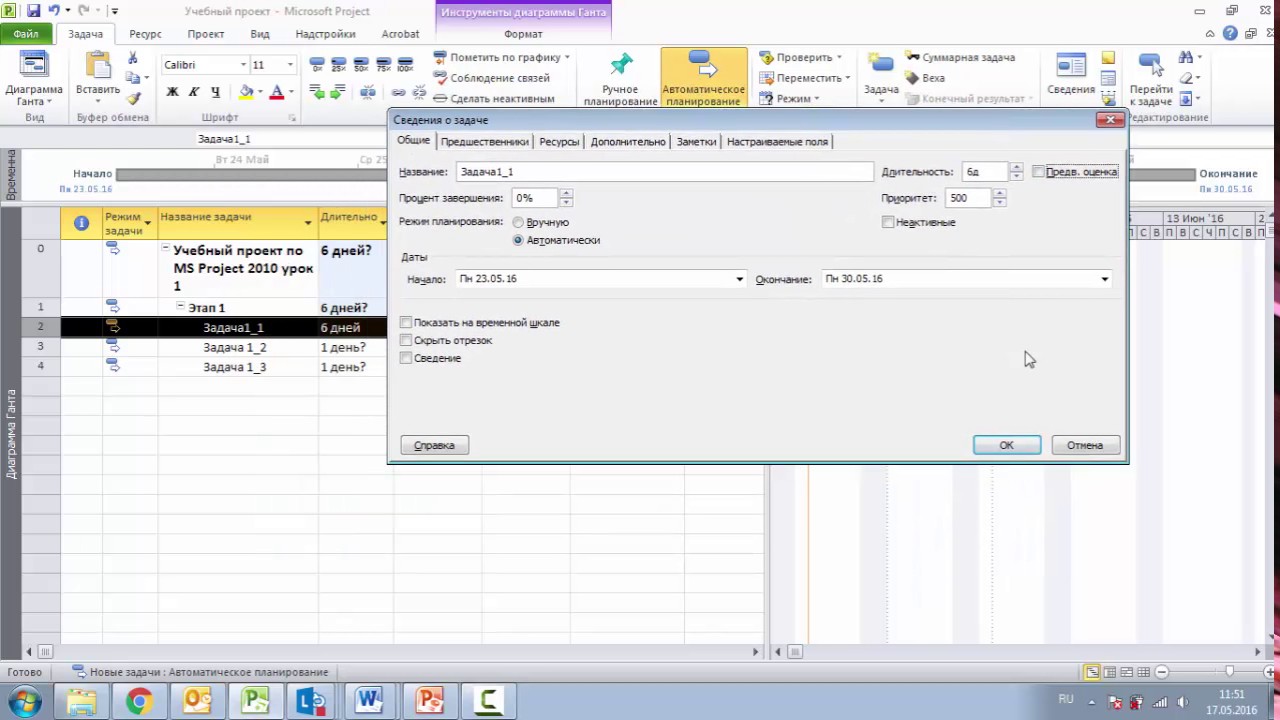Open the Project (Проект) ribbon tab
This screenshot has width=1280, height=720.
tap(206, 34)
